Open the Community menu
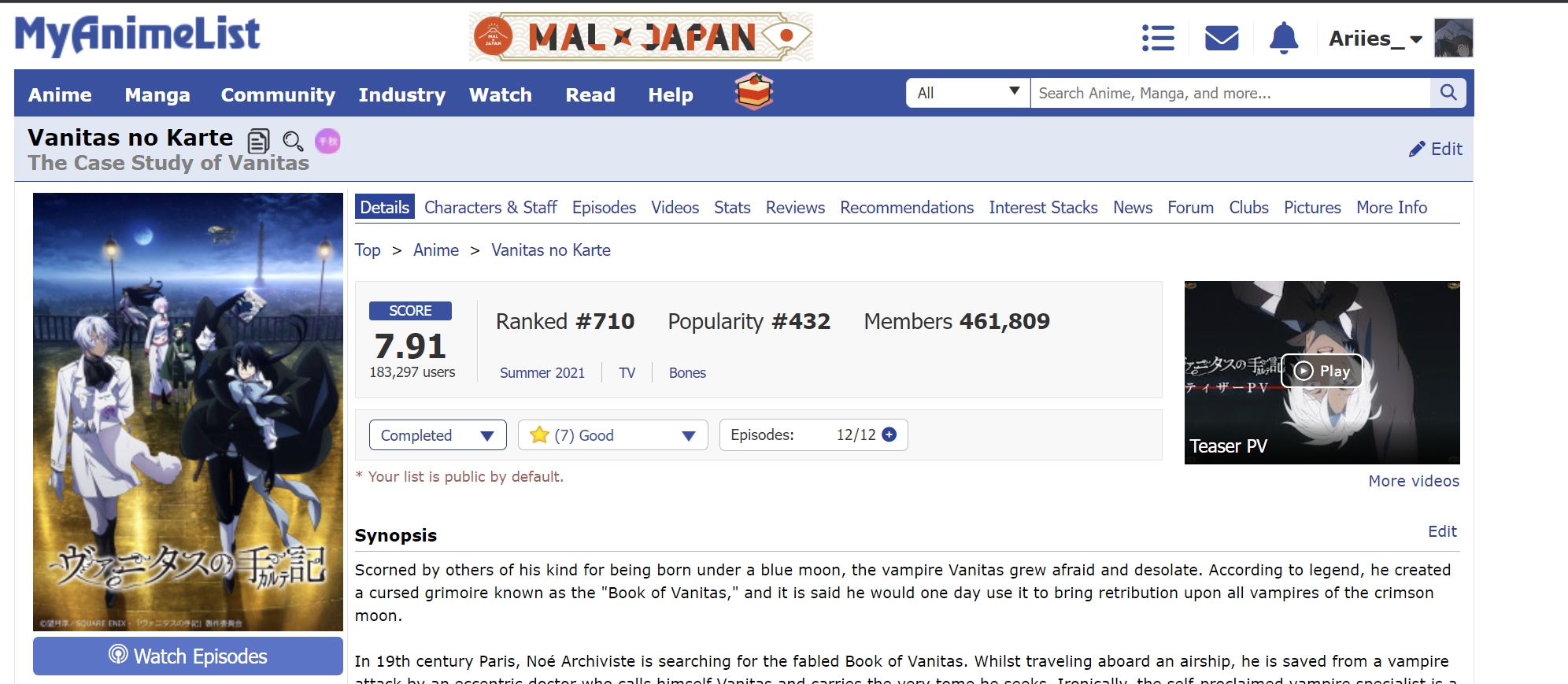The image size is (1568, 684). pyautogui.click(x=278, y=94)
